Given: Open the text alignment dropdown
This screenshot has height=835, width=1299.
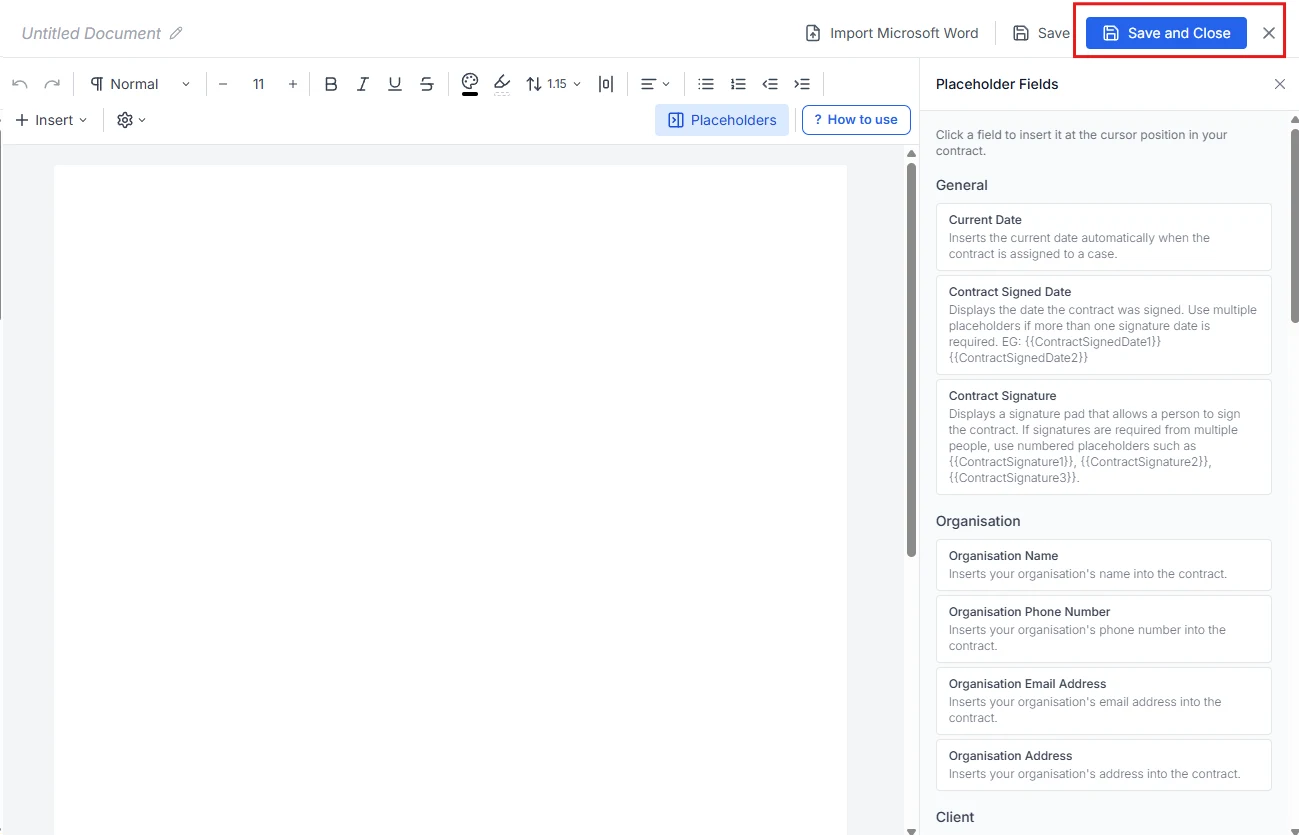Looking at the screenshot, I should 655,84.
